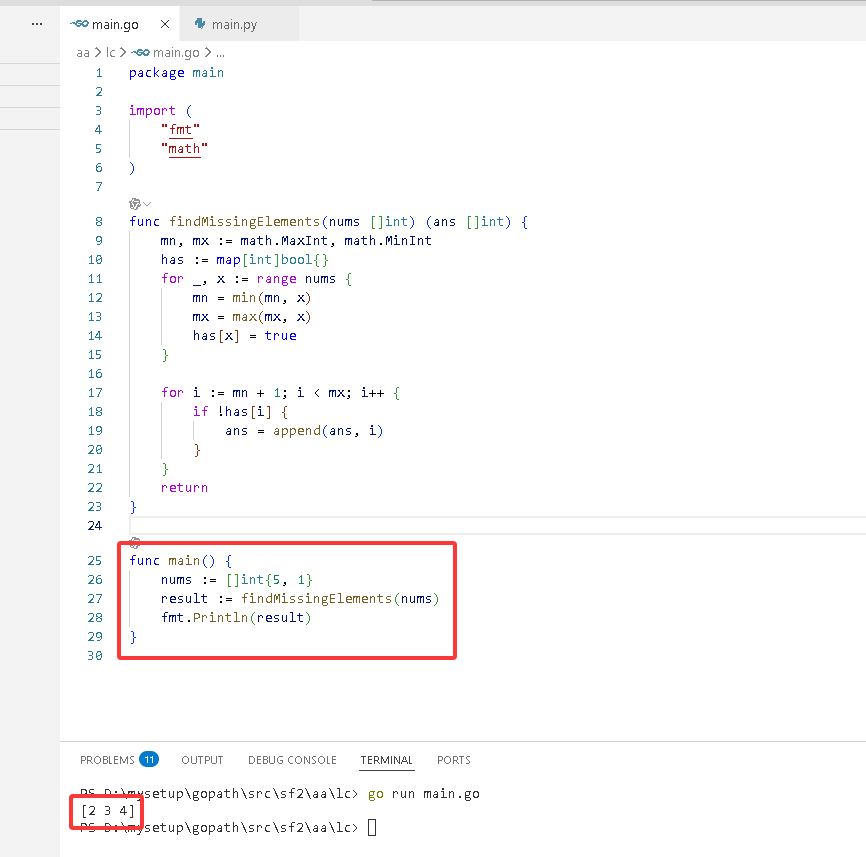Click 'math.MinInt' on line 9
Viewport: 866px width, 857px height.
(388, 241)
